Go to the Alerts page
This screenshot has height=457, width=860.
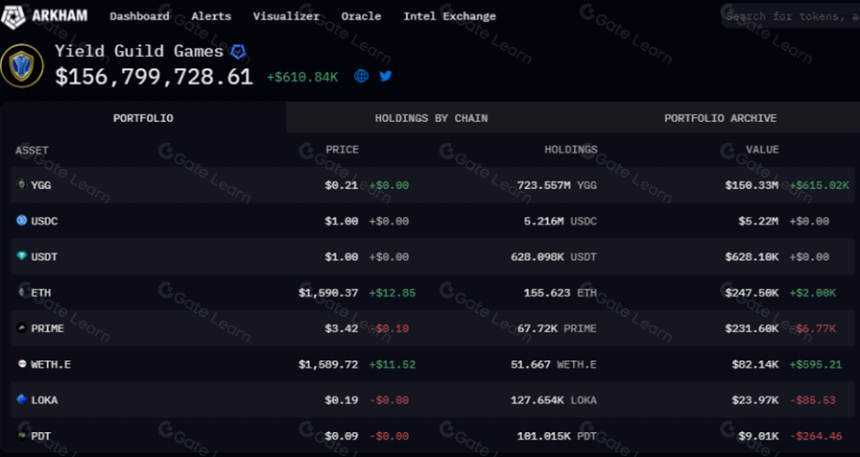(x=211, y=16)
